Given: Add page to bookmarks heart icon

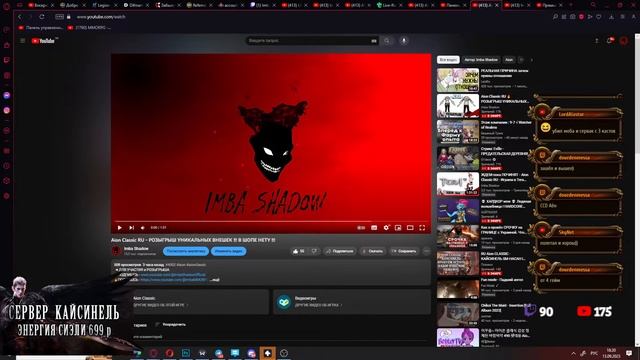Looking at the screenshot, I should [599, 17].
